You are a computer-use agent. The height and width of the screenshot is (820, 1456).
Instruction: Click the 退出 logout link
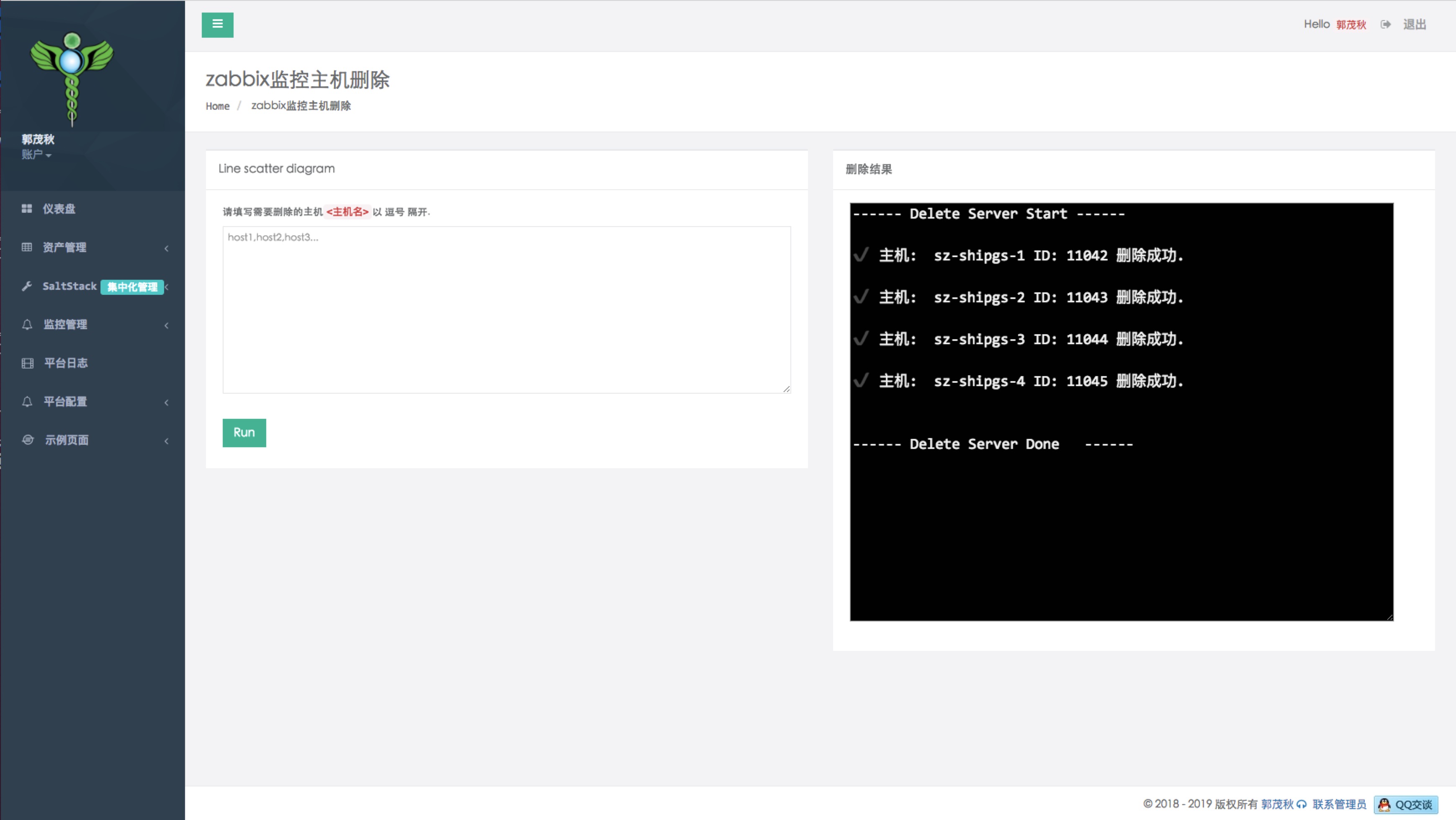[1414, 24]
